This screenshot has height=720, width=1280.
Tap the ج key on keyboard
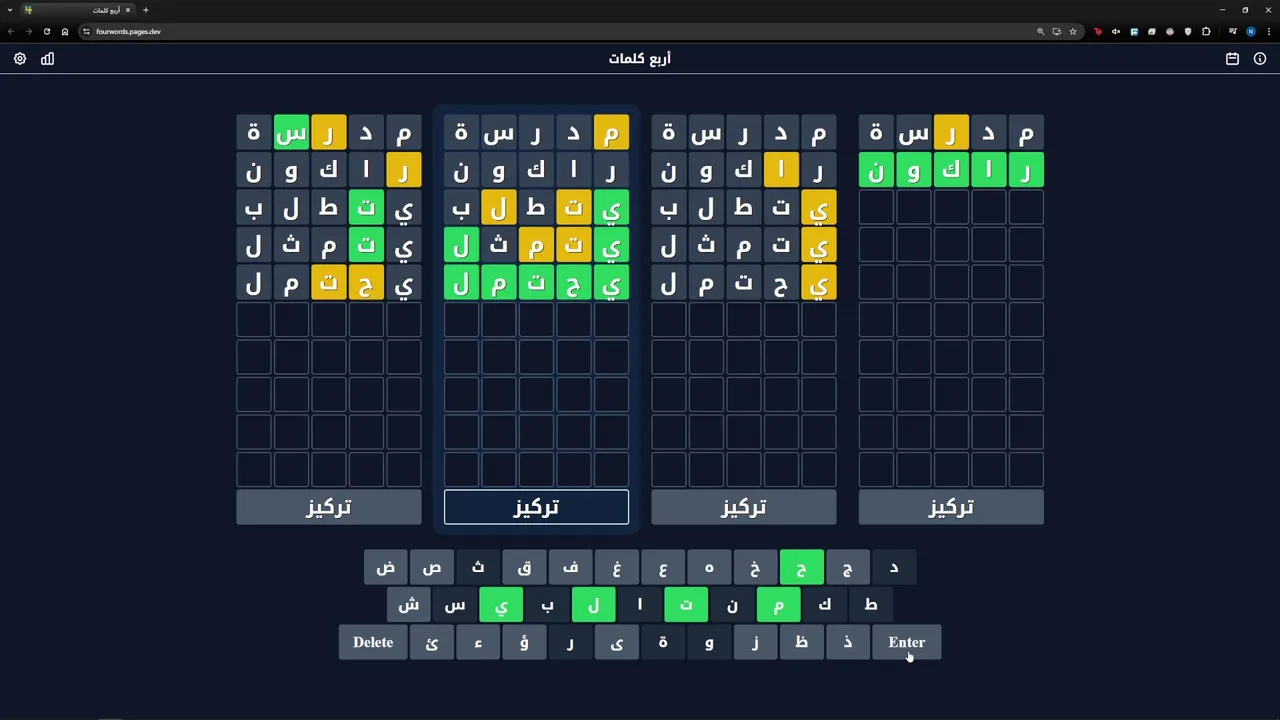[x=847, y=567]
